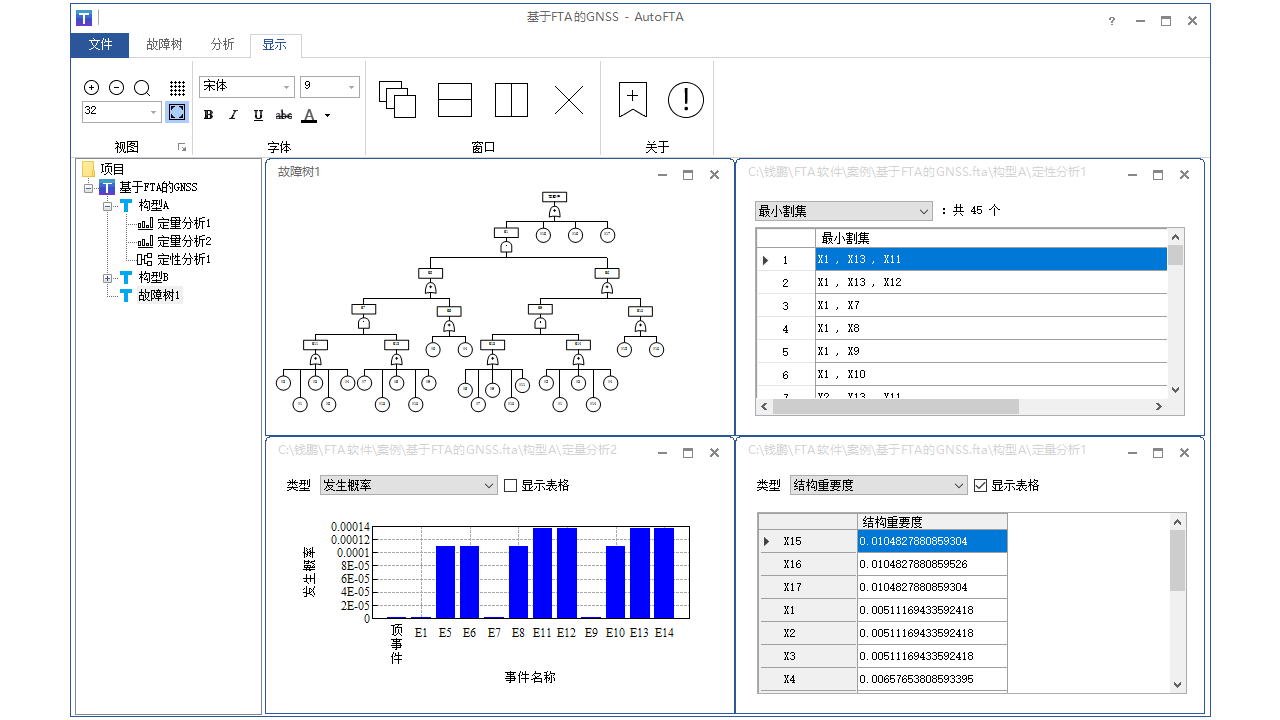The image size is (1280, 720).
Task: Select 定量分析2 in the project tree
Action: tap(184, 241)
